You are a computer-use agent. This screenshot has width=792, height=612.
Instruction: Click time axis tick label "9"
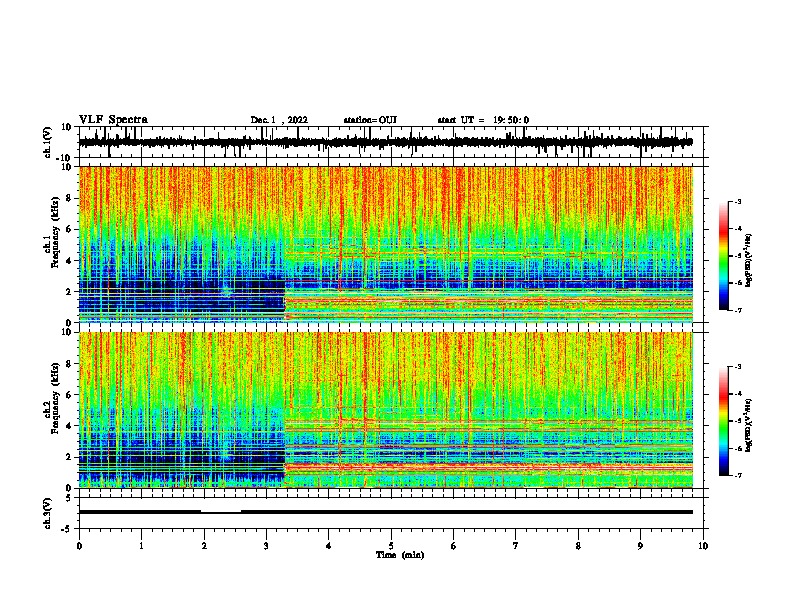640,546
